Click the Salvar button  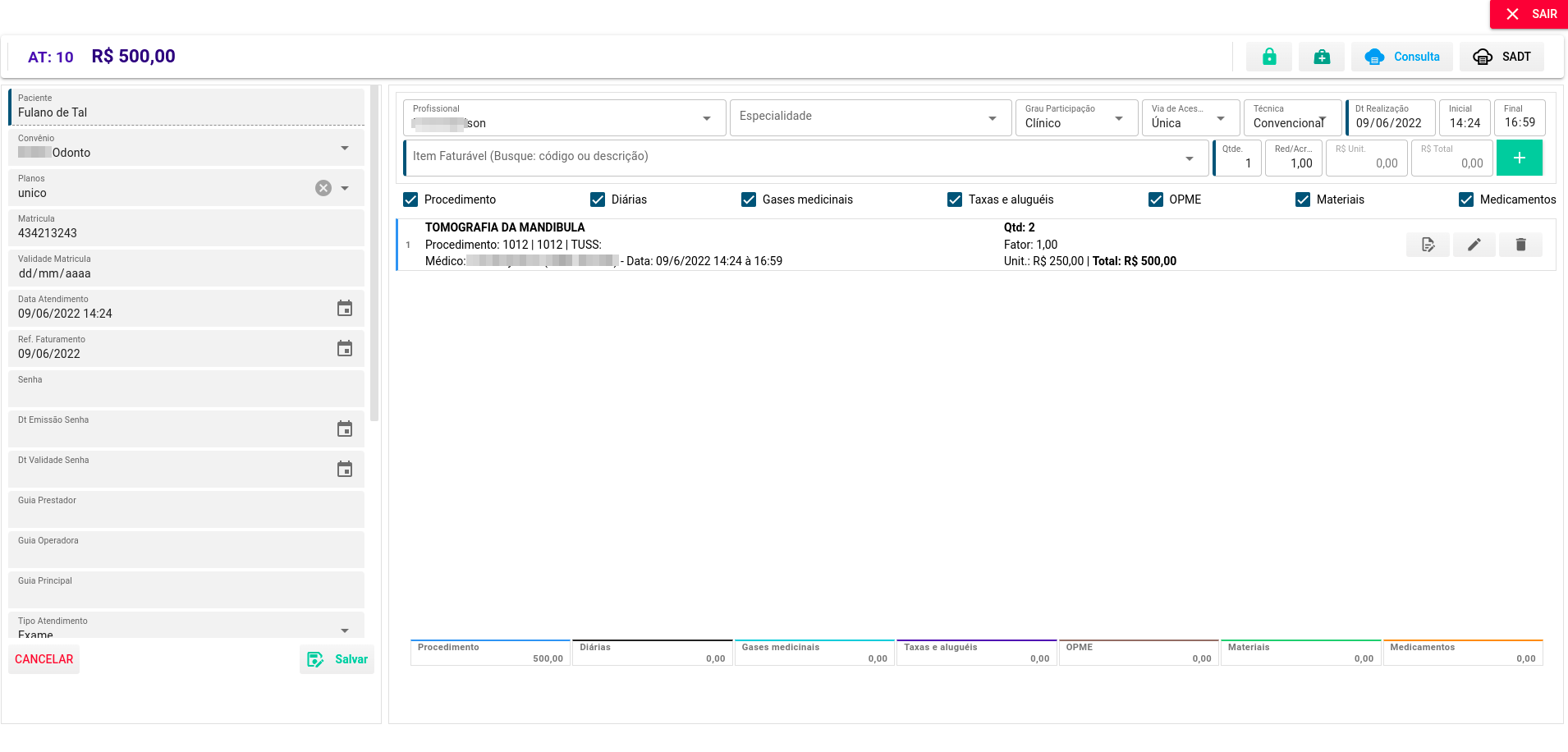click(337, 659)
